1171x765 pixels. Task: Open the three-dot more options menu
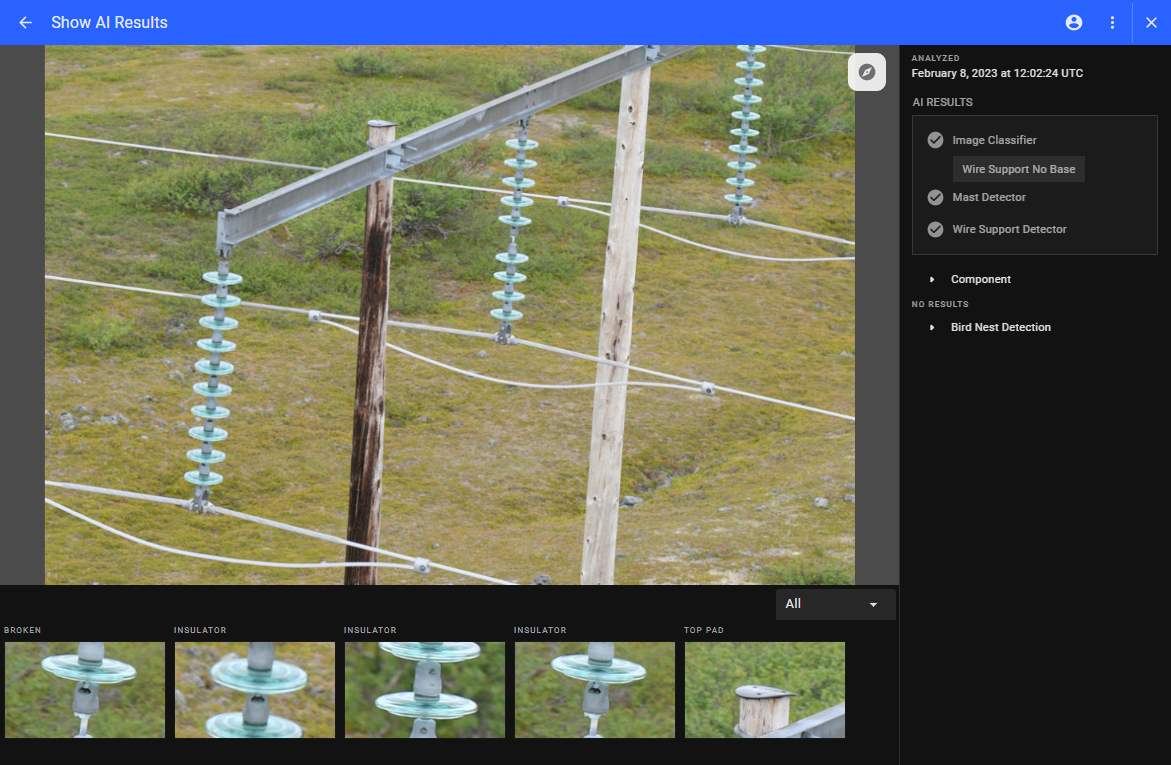click(x=1112, y=23)
